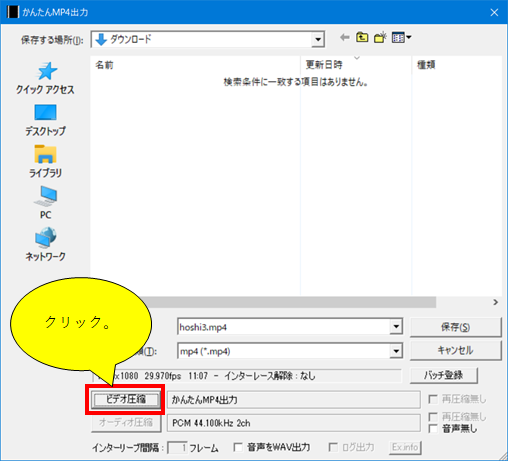Create a new folder icon
This screenshot has width=508, height=461.
[380, 38]
